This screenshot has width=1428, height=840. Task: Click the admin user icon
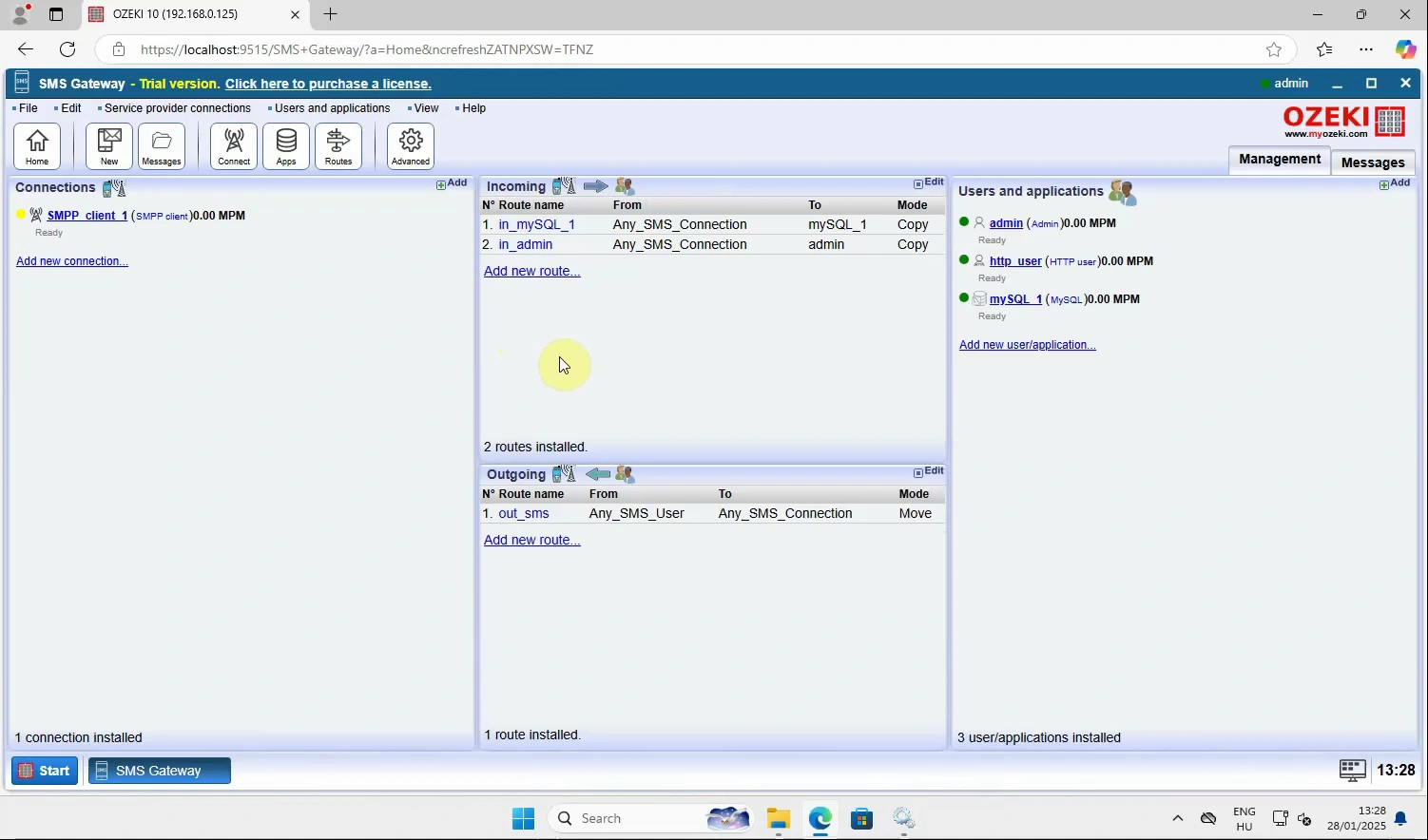click(x=979, y=223)
